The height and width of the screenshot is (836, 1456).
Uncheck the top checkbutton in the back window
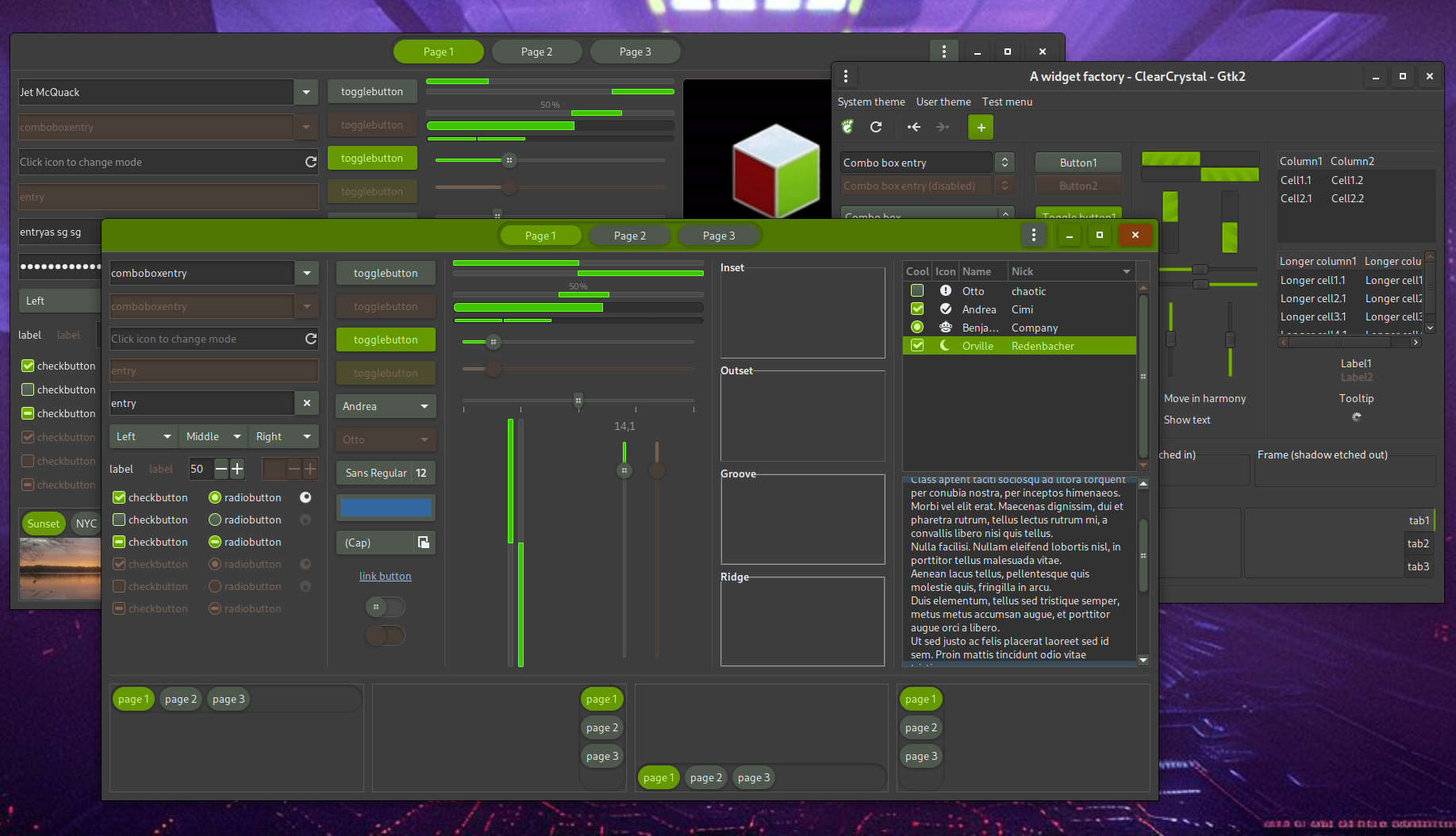tap(28, 366)
